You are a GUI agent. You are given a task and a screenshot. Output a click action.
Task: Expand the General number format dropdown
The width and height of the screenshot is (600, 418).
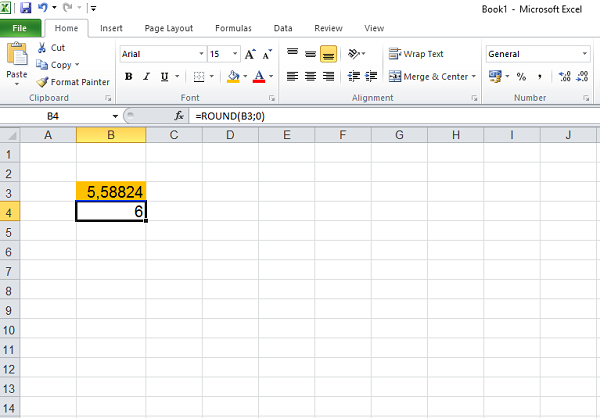[584, 54]
